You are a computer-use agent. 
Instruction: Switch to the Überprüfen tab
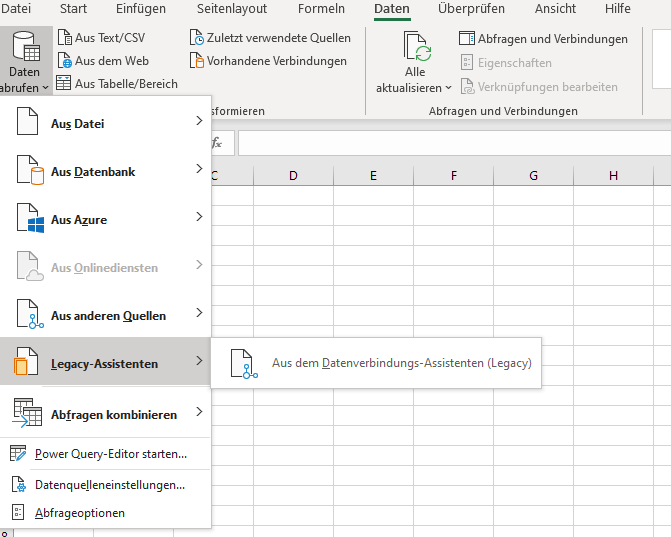point(471,9)
